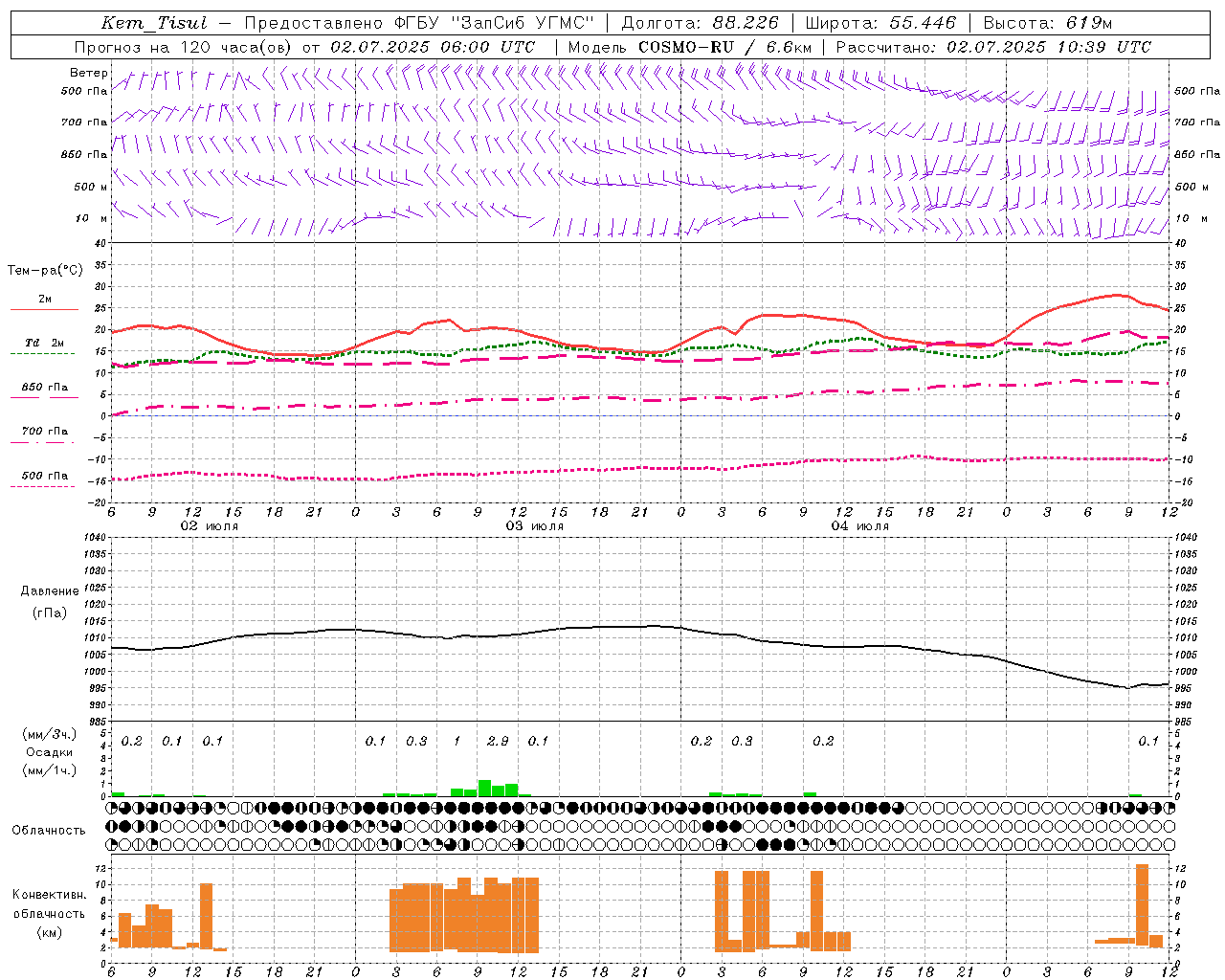The image size is (1225, 980).
Task: Click the red 2м temperature legend line
Action: point(44,309)
